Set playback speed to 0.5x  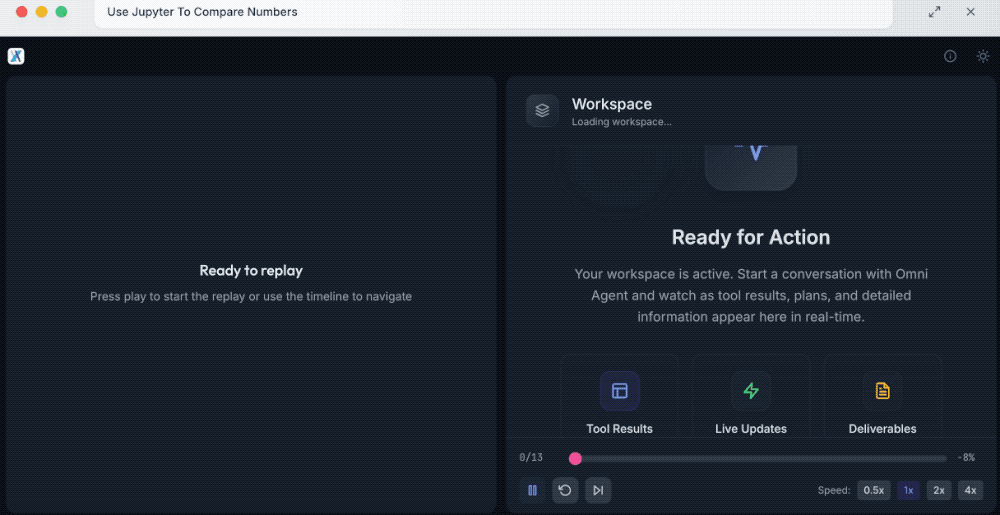coord(874,490)
